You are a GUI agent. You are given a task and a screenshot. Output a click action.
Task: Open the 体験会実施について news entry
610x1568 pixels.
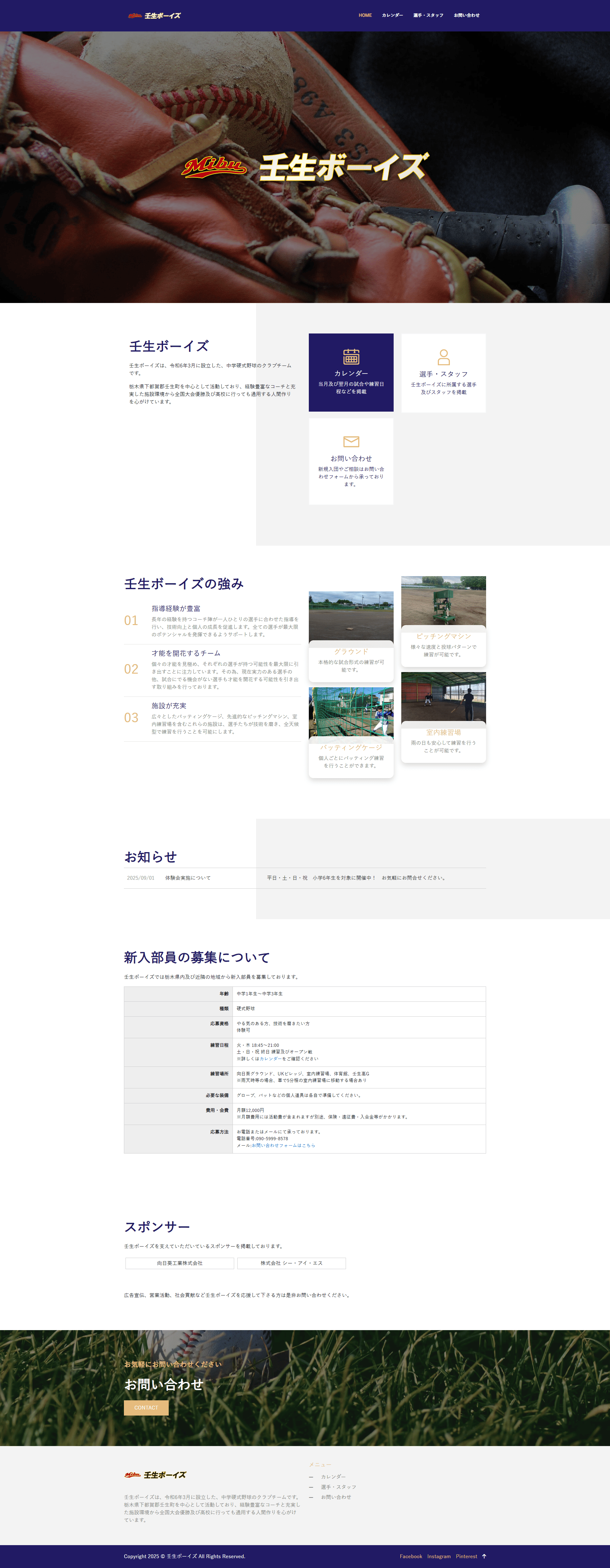click(x=187, y=878)
